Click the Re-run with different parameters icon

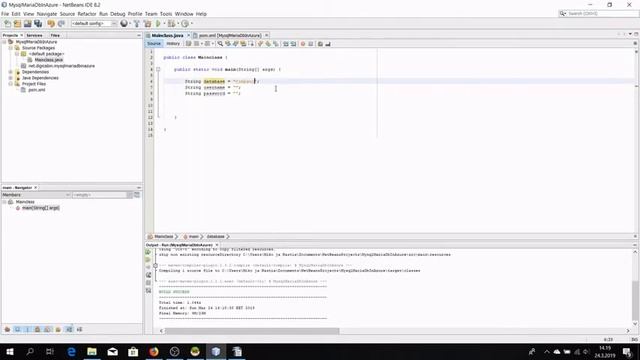click(x=148, y=260)
